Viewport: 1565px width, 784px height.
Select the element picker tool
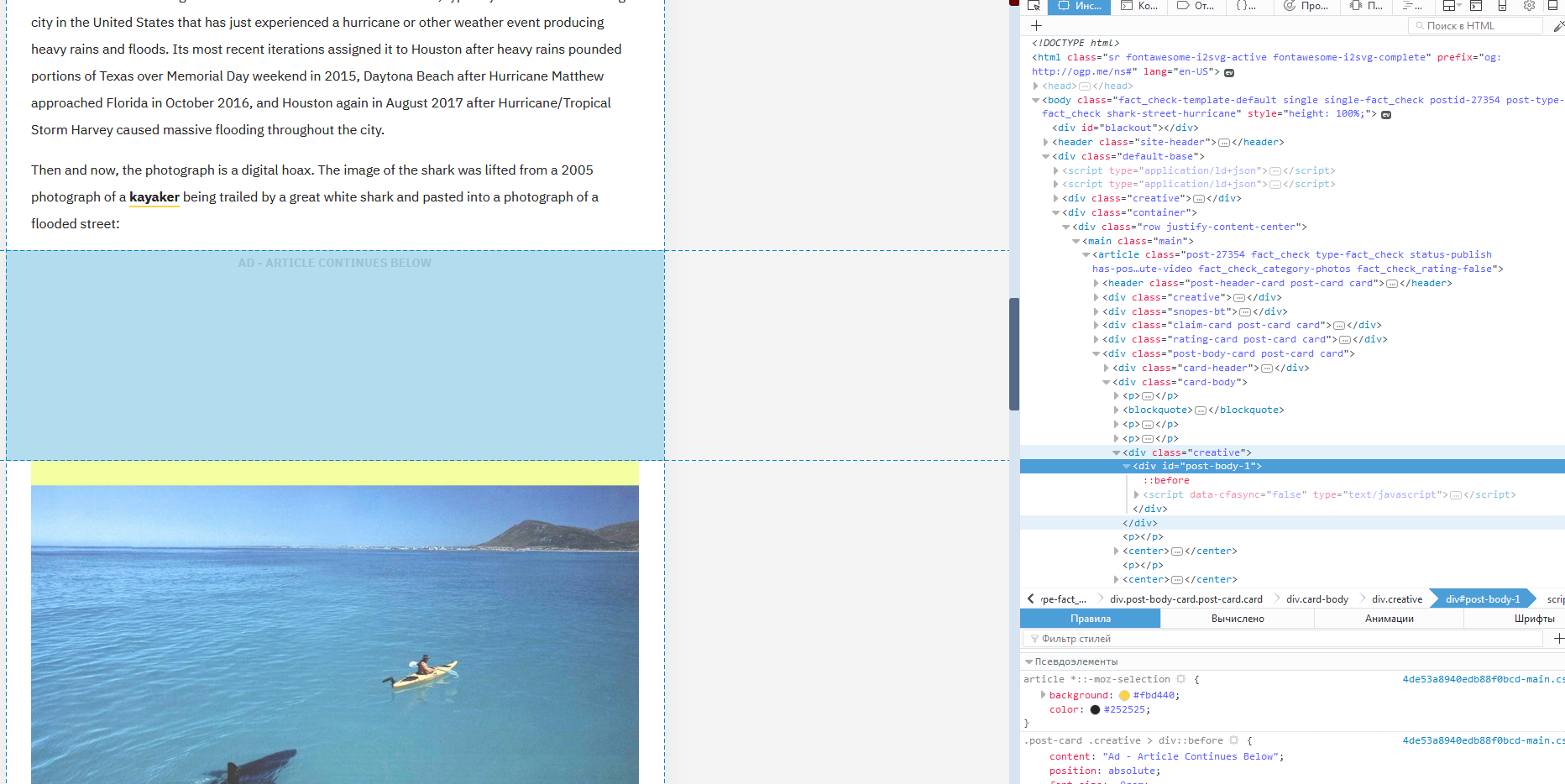tap(1034, 6)
